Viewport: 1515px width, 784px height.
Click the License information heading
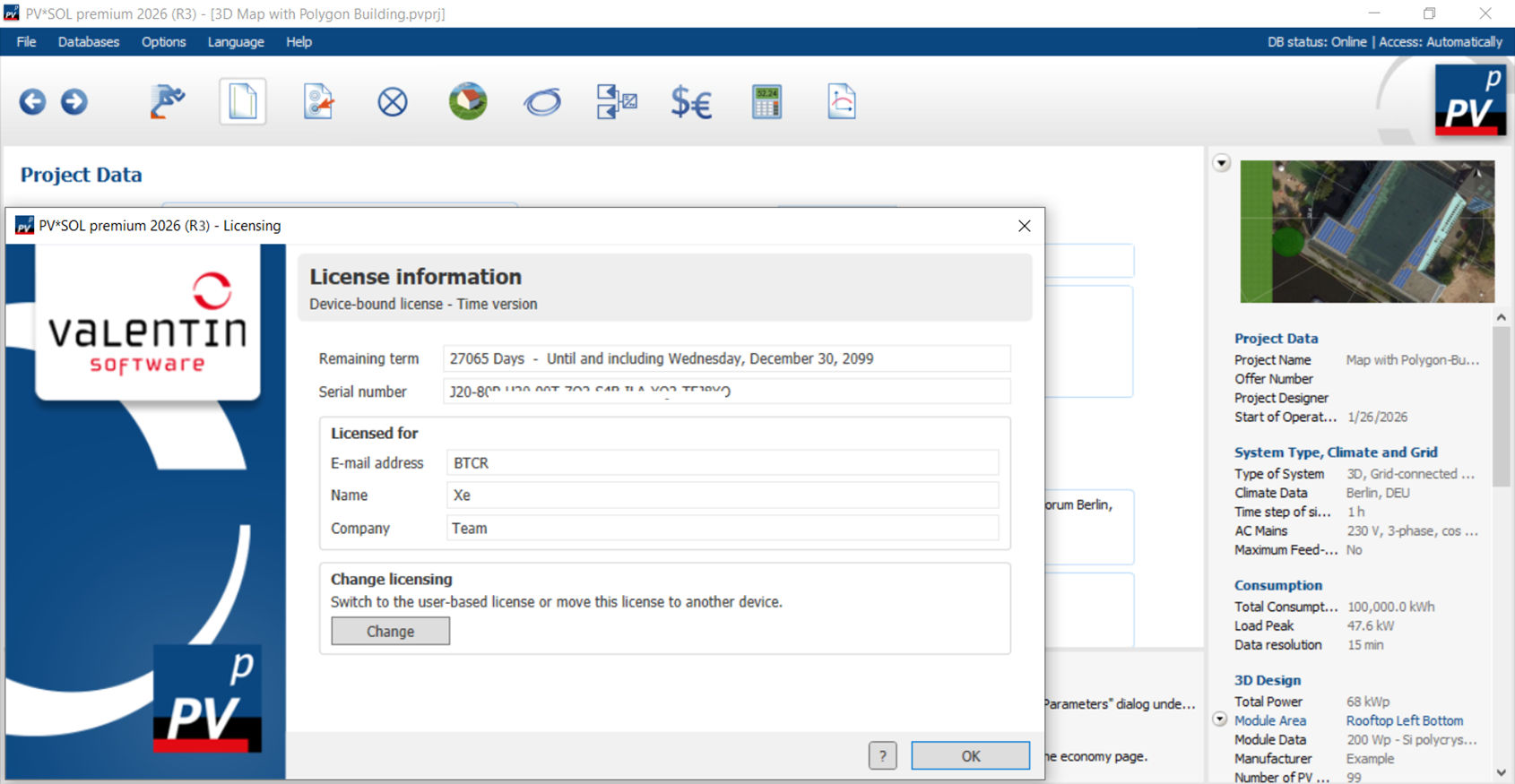click(x=416, y=277)
